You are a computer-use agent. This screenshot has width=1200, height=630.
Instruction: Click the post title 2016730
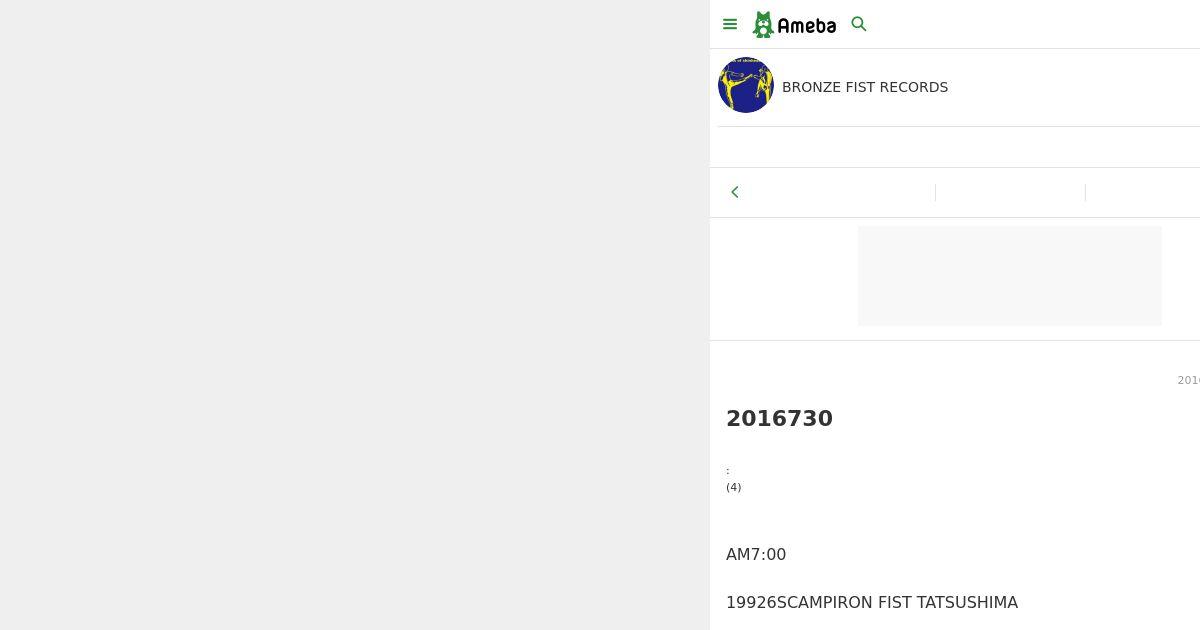click(779, 419)
